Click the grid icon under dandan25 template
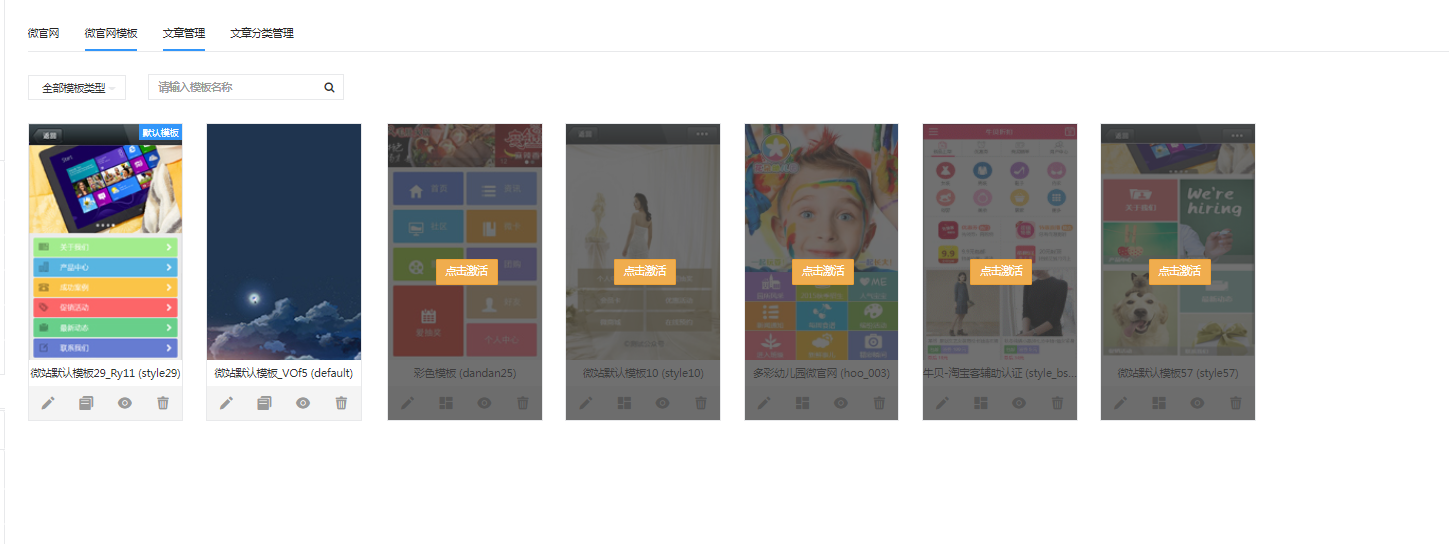Viewport: 1449px width, 544px height. [x=445, y=403]
